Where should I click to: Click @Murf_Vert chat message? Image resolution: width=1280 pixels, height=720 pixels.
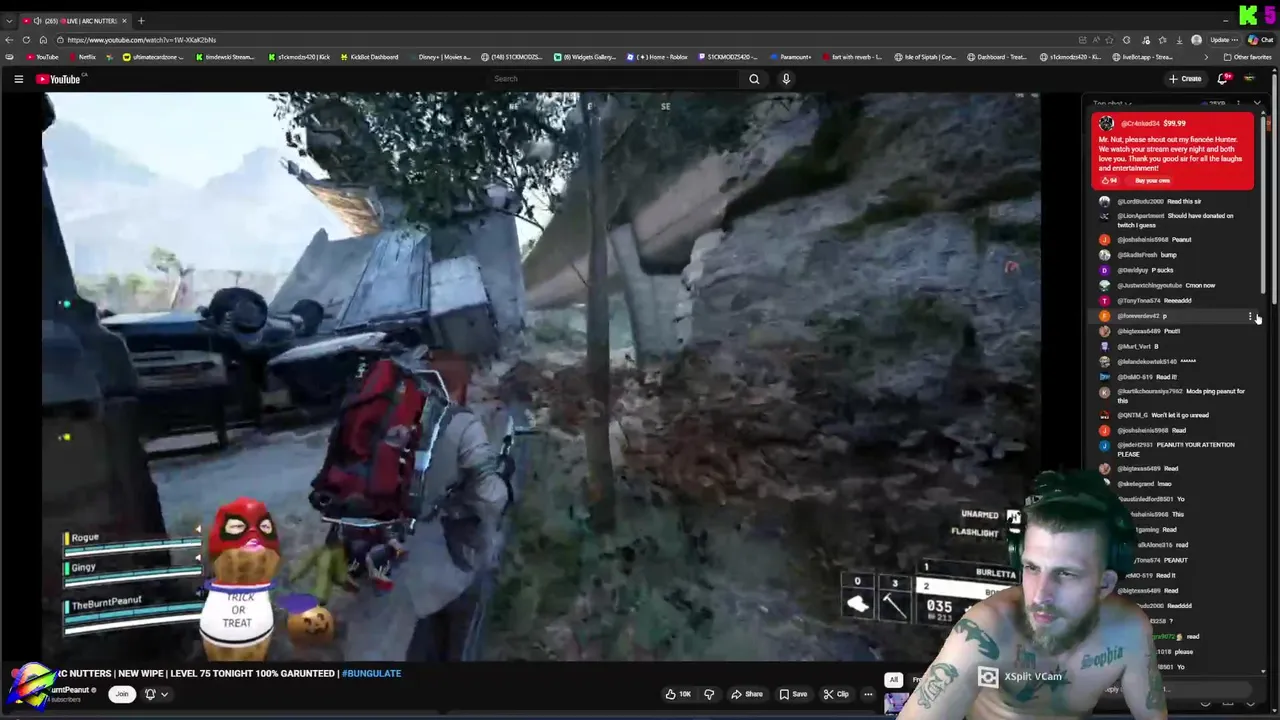click(1175, 346)
